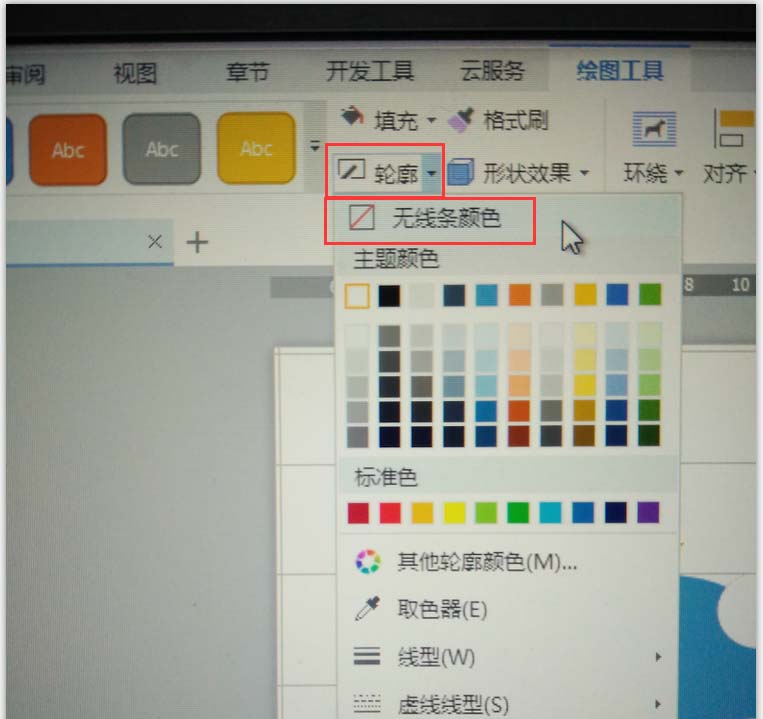
Task: Click the dashed line style icon
Action: [367, 703]
